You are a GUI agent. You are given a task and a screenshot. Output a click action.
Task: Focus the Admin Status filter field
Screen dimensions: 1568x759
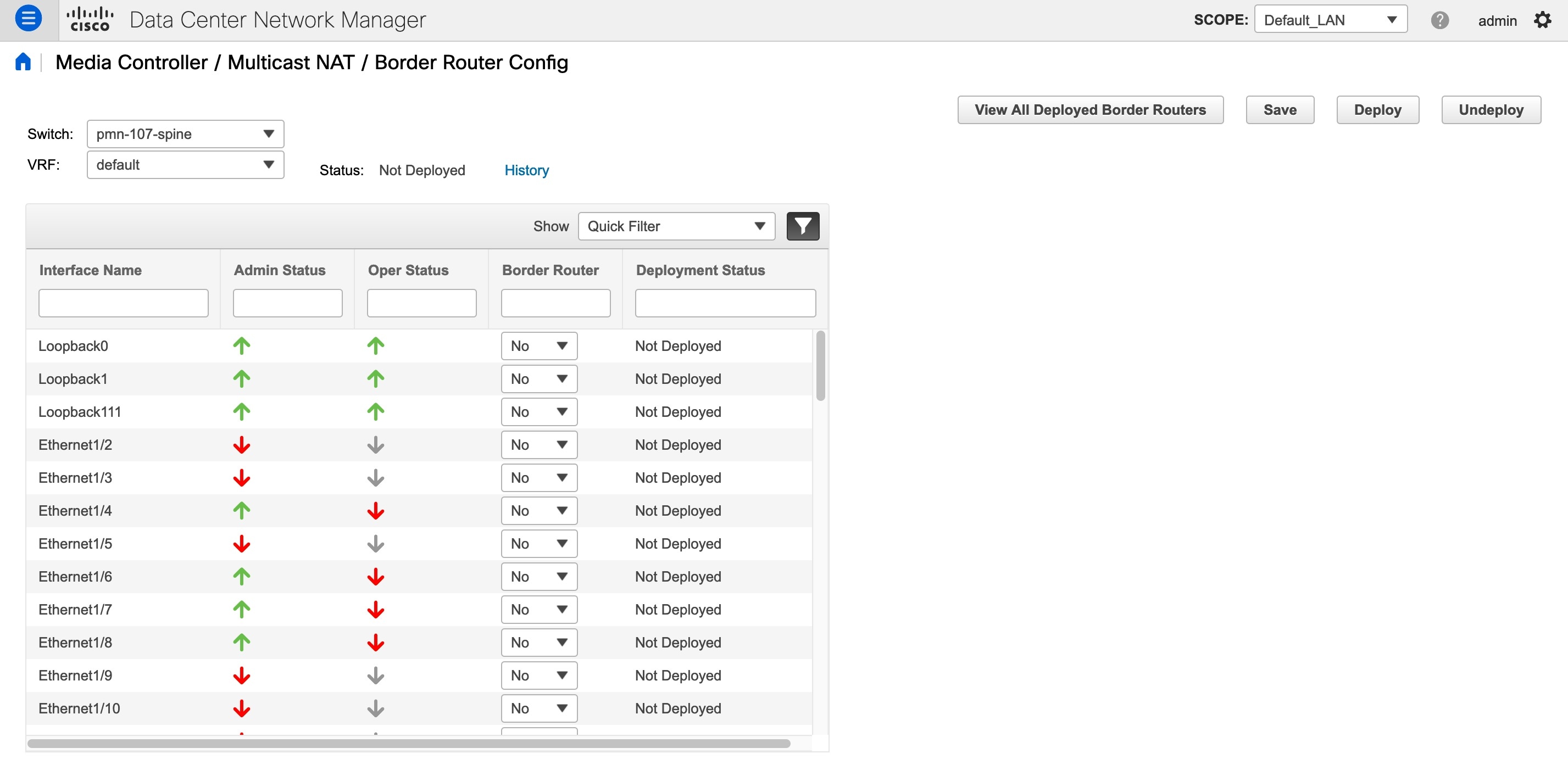pyautogui.click(x=287, y=303)
